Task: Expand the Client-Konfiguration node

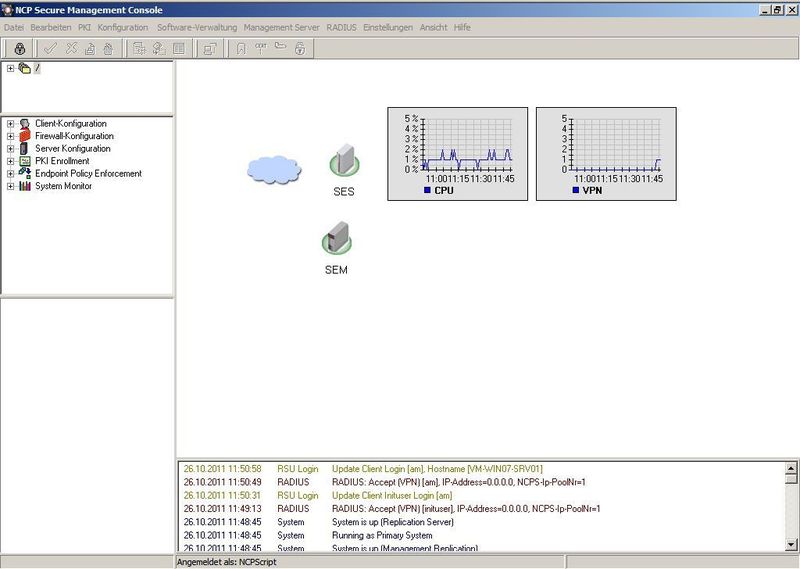Action: [10, 124]
